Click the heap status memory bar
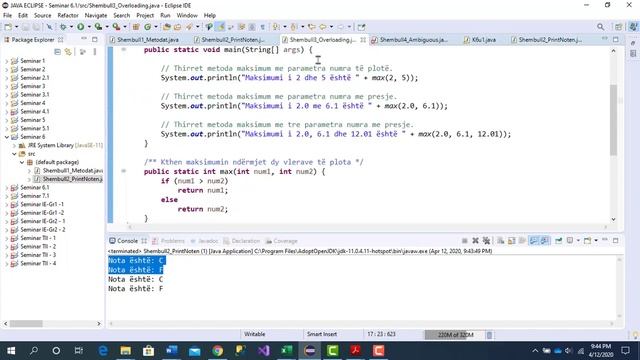Image resolution: width=640 pixels, height=360 pixels. (x=455, y=335)
